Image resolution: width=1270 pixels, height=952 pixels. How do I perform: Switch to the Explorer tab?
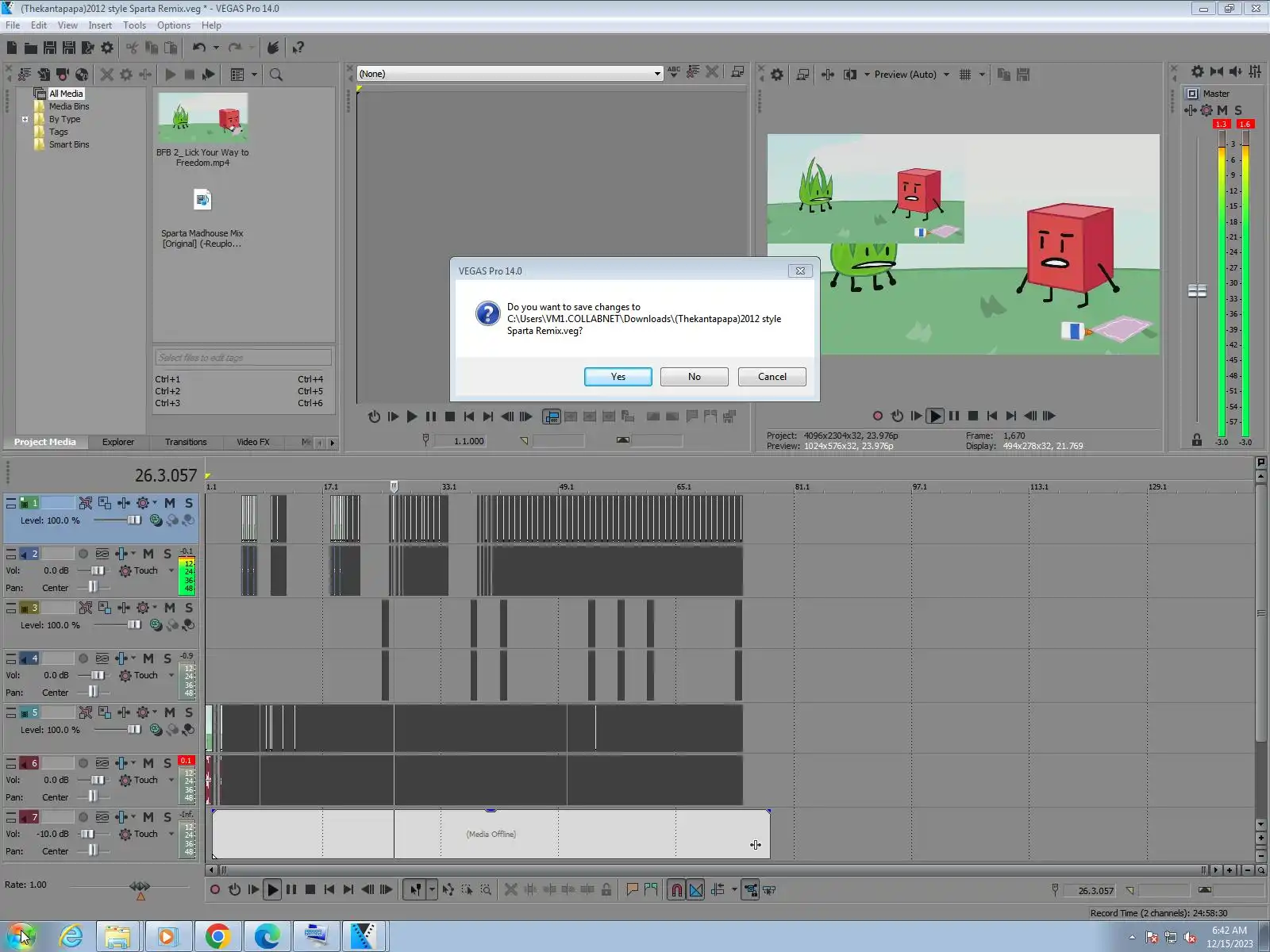118,442
